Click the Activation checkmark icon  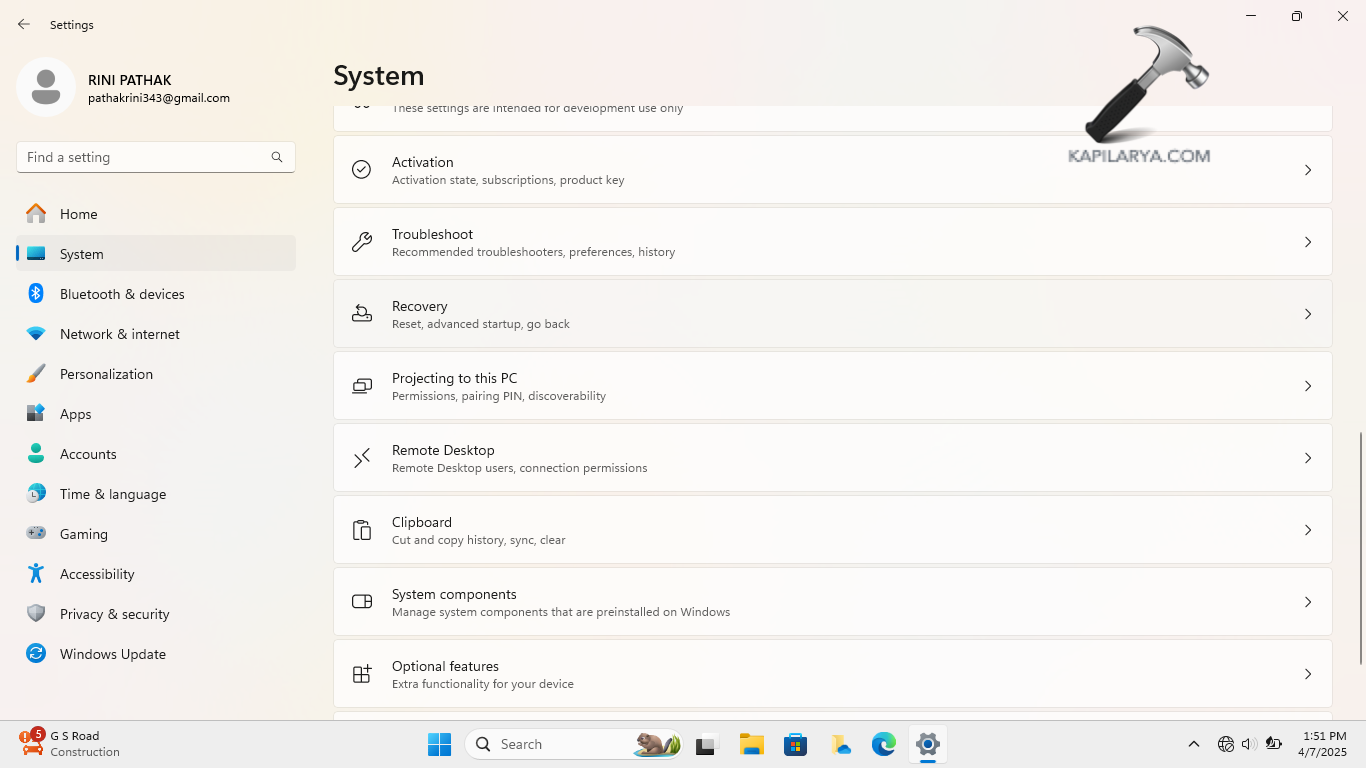coord(362,170)
